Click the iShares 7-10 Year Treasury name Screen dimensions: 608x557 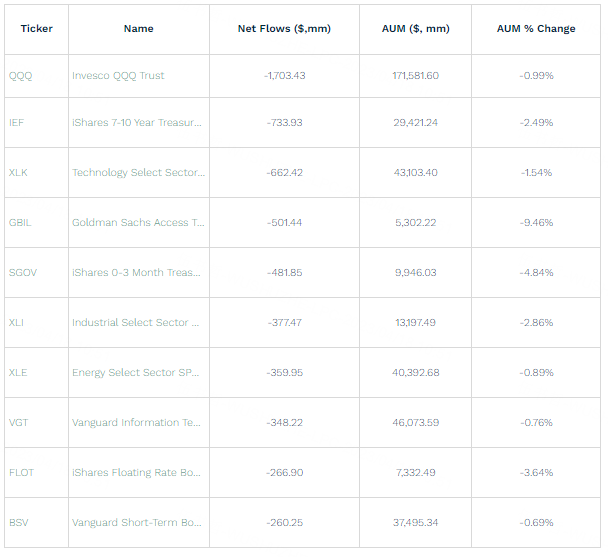coord(137,123)
